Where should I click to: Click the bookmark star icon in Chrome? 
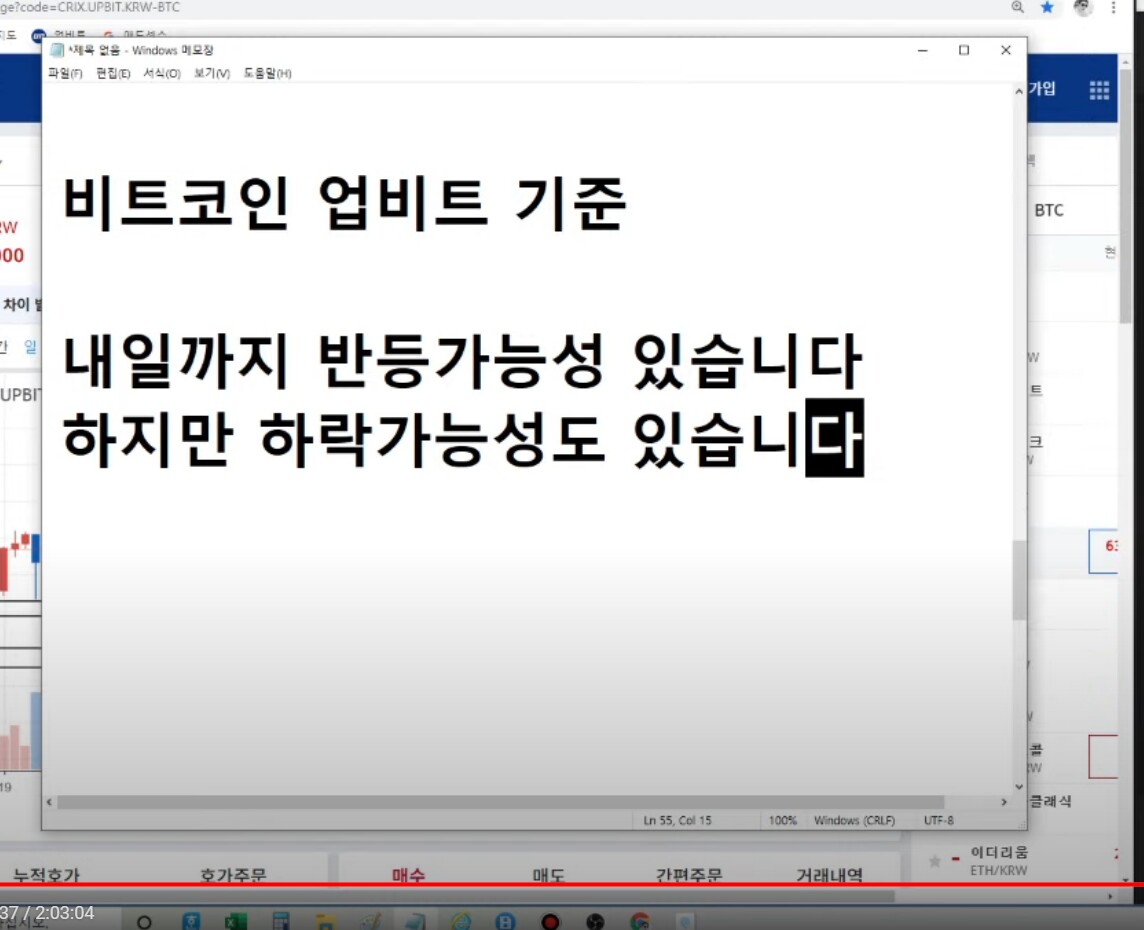click(x=1048, y=7)
